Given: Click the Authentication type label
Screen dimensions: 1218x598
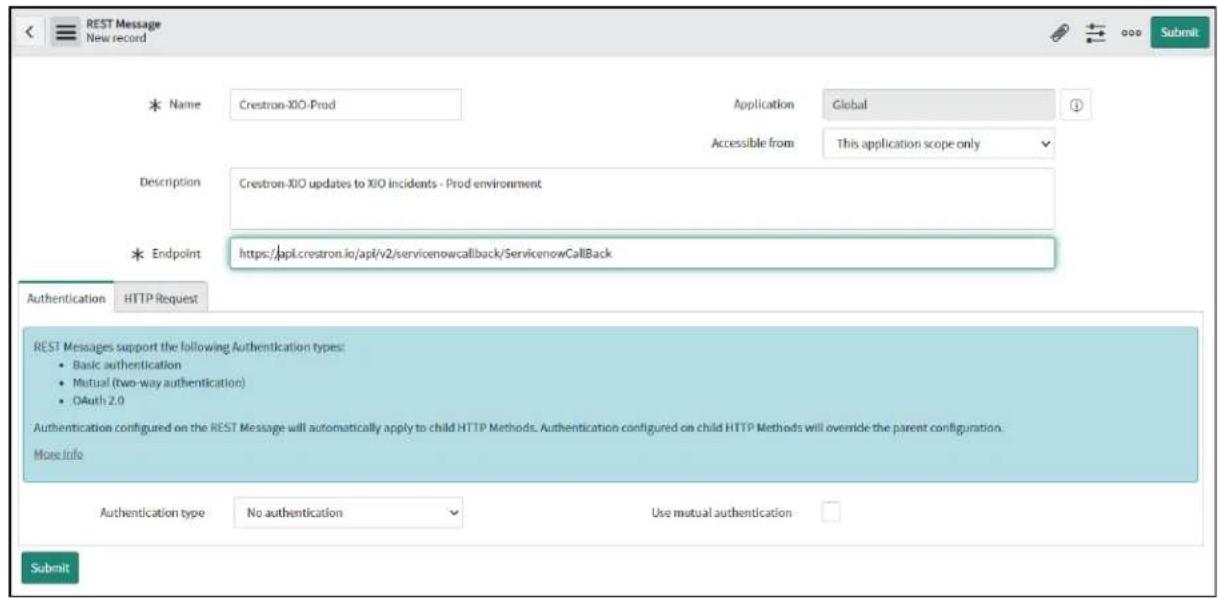Looking at the screenshot, I should (x=152, y=512).
